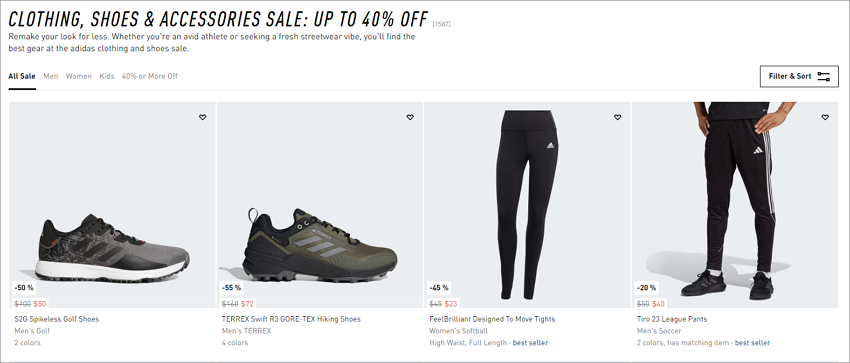Open TERREX Swift R3 GORE-TEX Hiking Shoes link
This screenshot has height=363, width=850.
pyautogui.click(x=291, y=319)
